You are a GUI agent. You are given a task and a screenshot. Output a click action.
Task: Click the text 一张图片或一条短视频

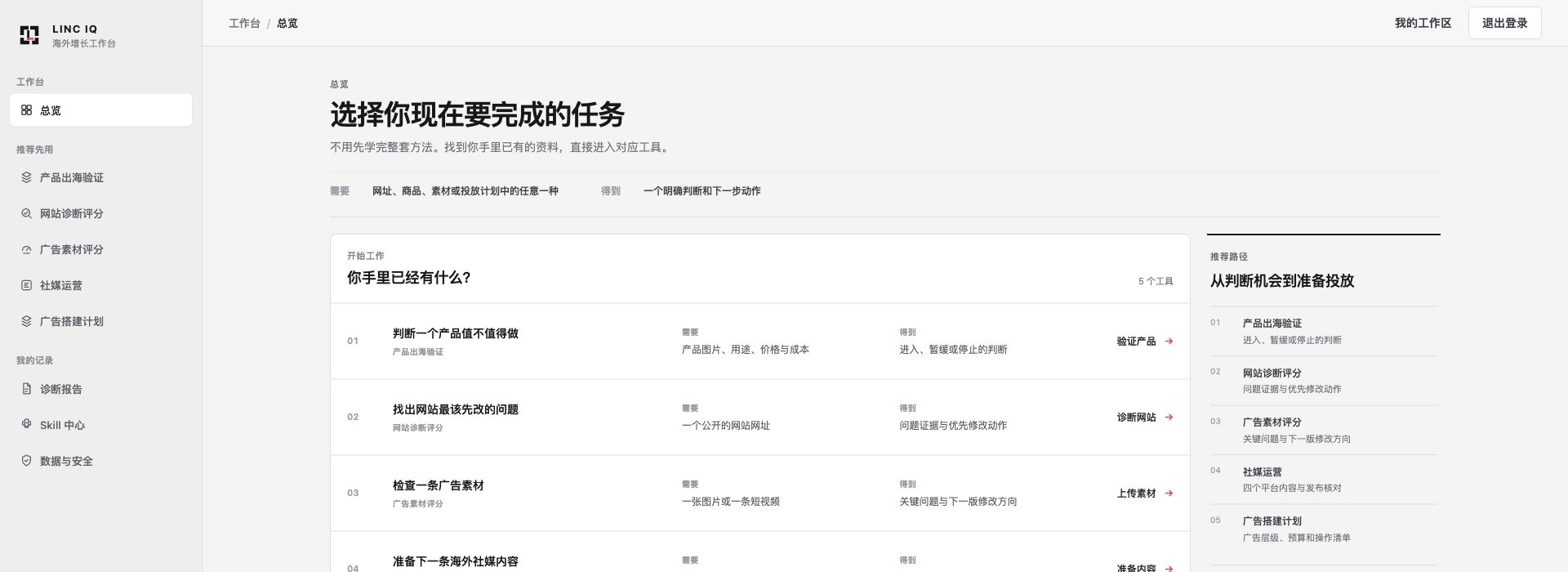point(730,502)
